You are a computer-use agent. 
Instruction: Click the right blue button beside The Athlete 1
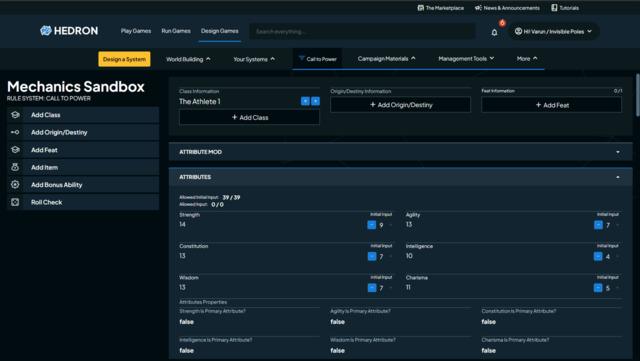(316, 101)
